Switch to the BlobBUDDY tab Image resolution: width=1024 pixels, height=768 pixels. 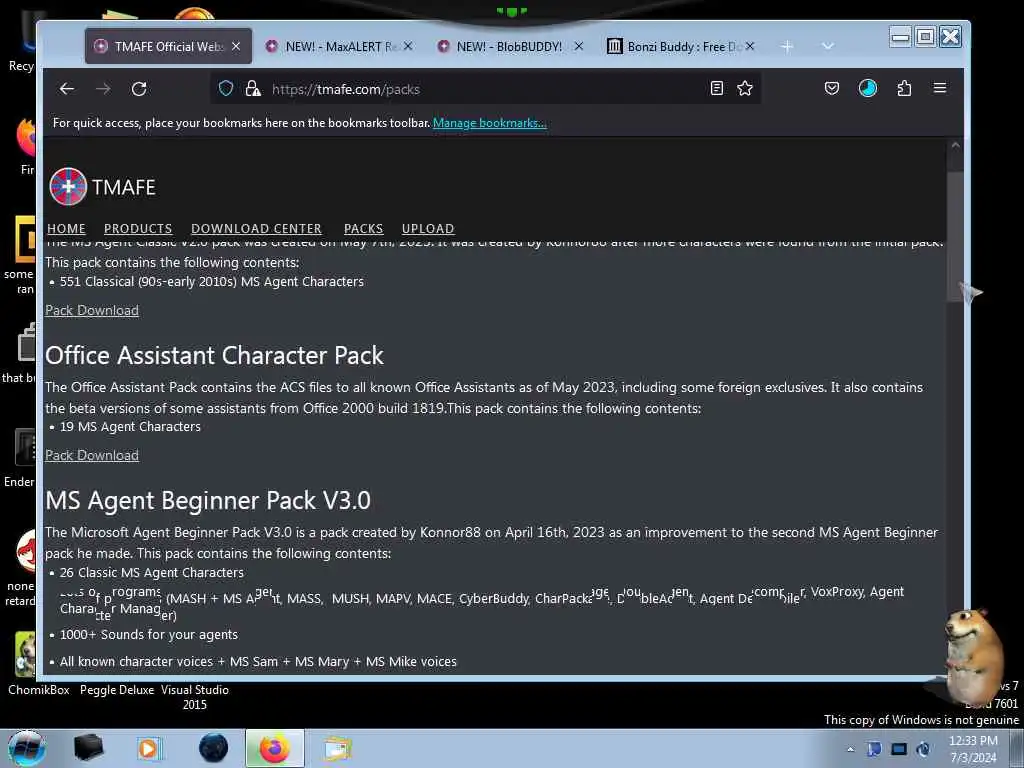coord(509,46)
